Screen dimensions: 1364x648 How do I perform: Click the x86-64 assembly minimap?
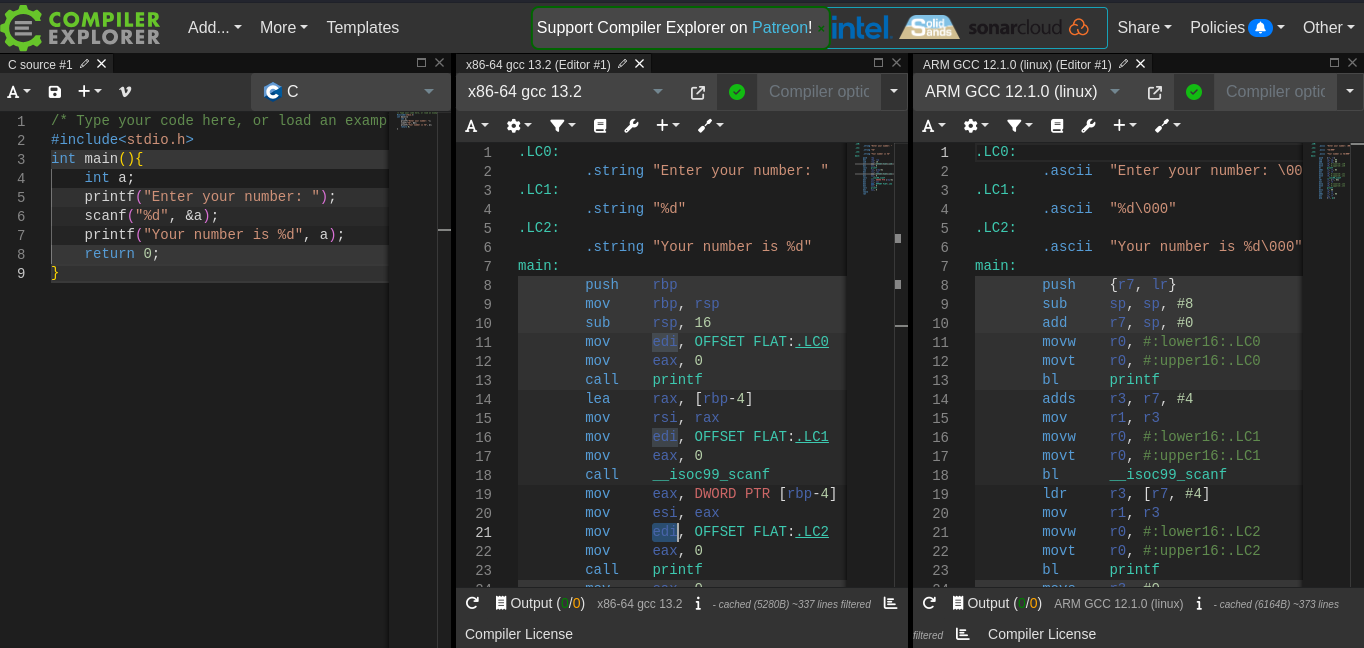[x=870, y=365]
